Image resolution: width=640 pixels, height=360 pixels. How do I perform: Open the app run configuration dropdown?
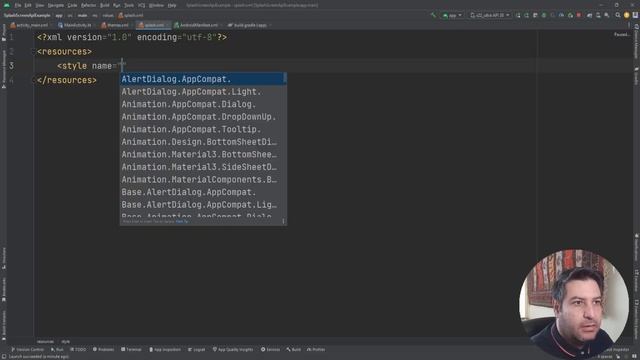452,15
